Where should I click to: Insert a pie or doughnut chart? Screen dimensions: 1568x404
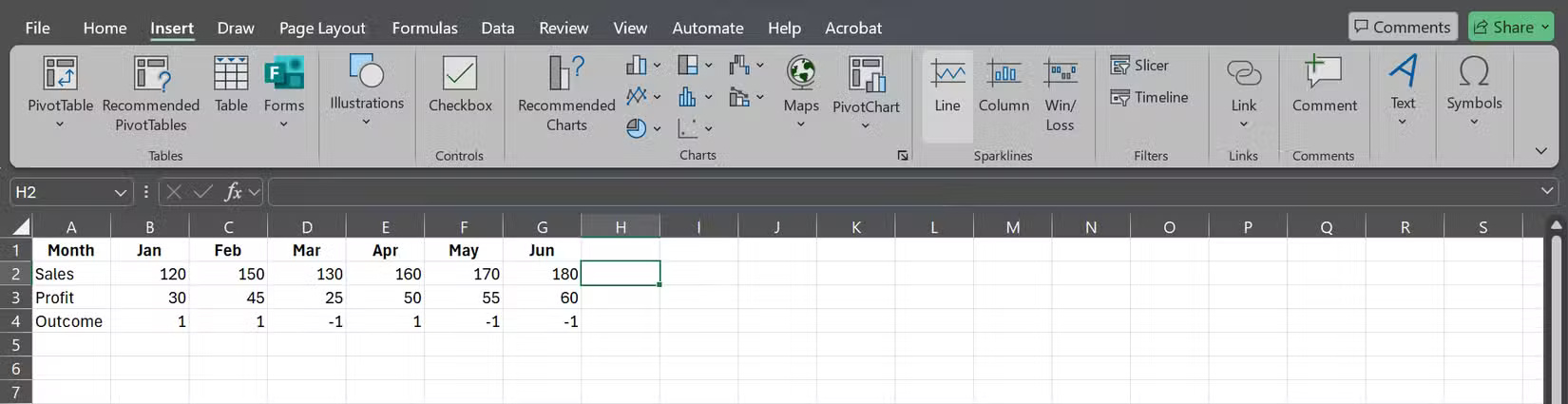click(637, 128)
